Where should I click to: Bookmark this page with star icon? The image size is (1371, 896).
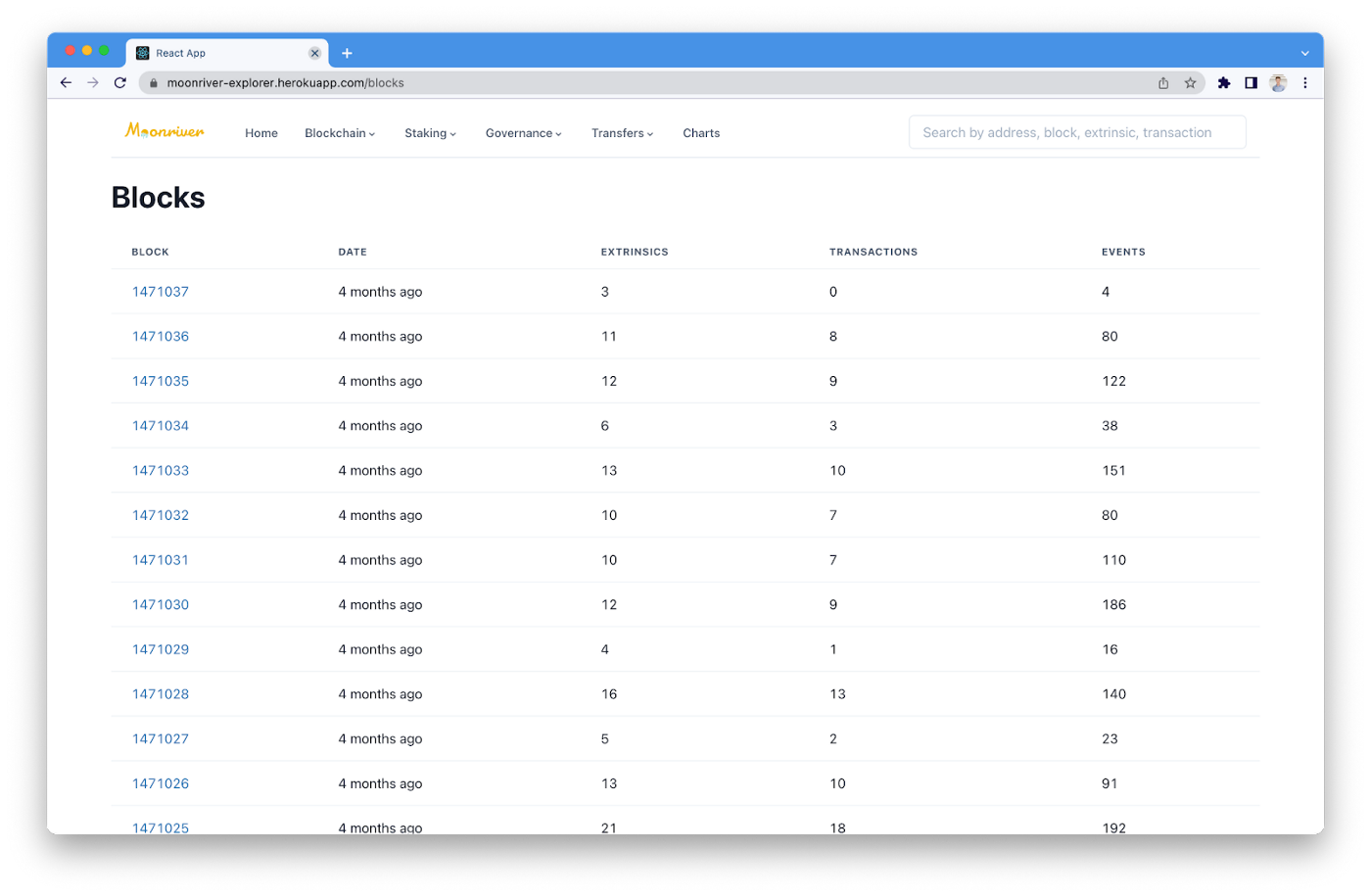[x=1191, y=83]
